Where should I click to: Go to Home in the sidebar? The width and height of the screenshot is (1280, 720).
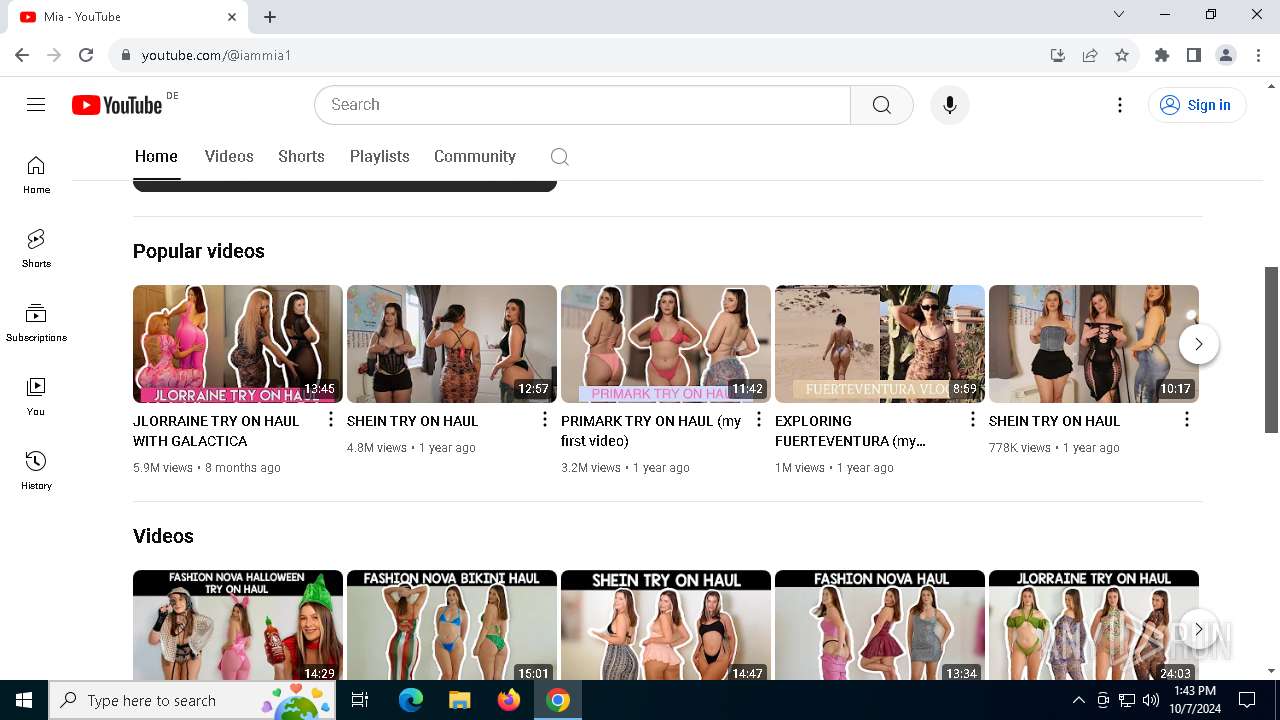point(36,174)
